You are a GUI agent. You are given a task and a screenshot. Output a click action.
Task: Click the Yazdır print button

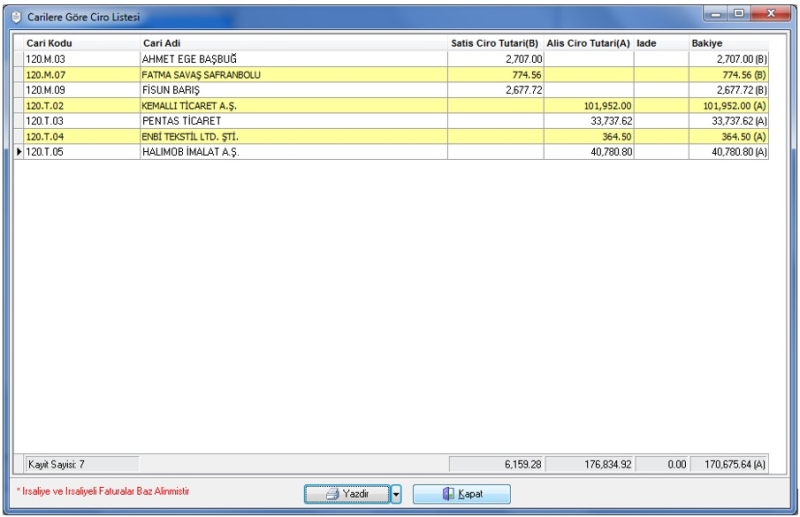[x=346, y=494]
